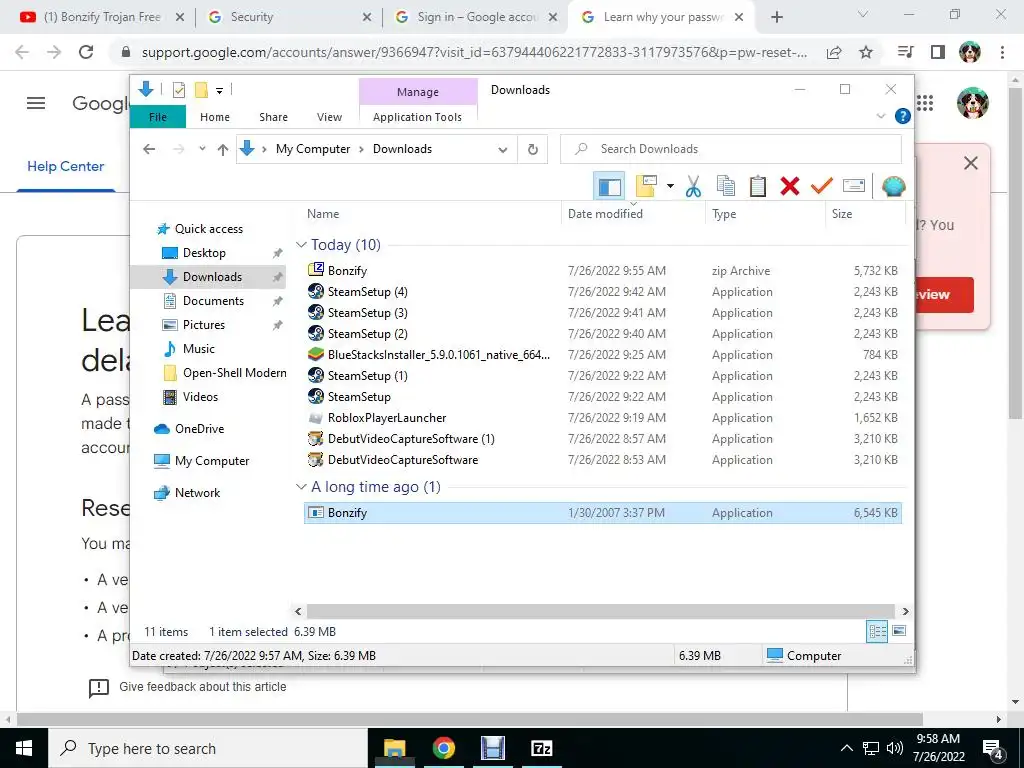Click the Rename icon in Explorer toolbar

854,187
